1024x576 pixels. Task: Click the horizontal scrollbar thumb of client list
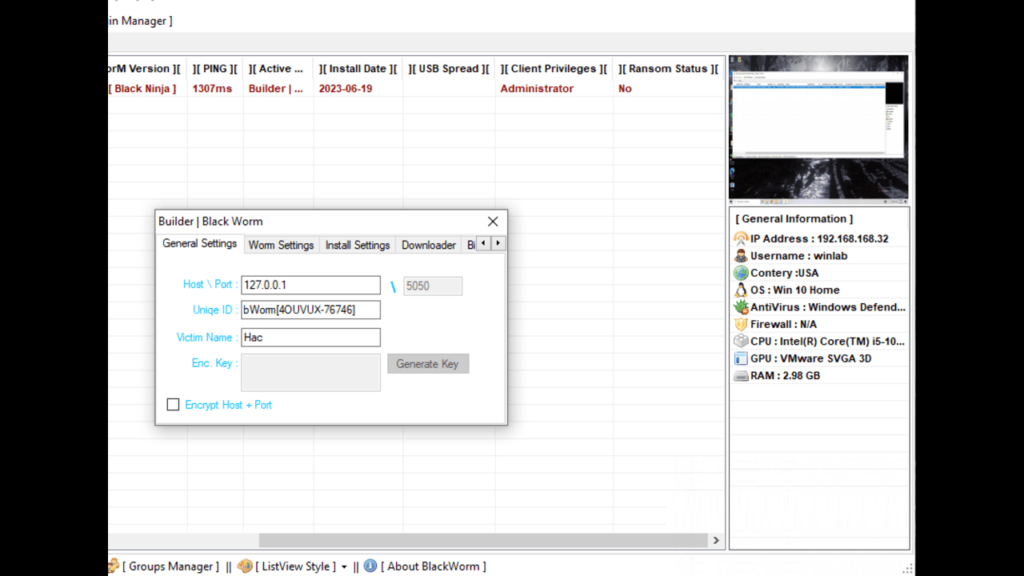[x=483, y=540]
